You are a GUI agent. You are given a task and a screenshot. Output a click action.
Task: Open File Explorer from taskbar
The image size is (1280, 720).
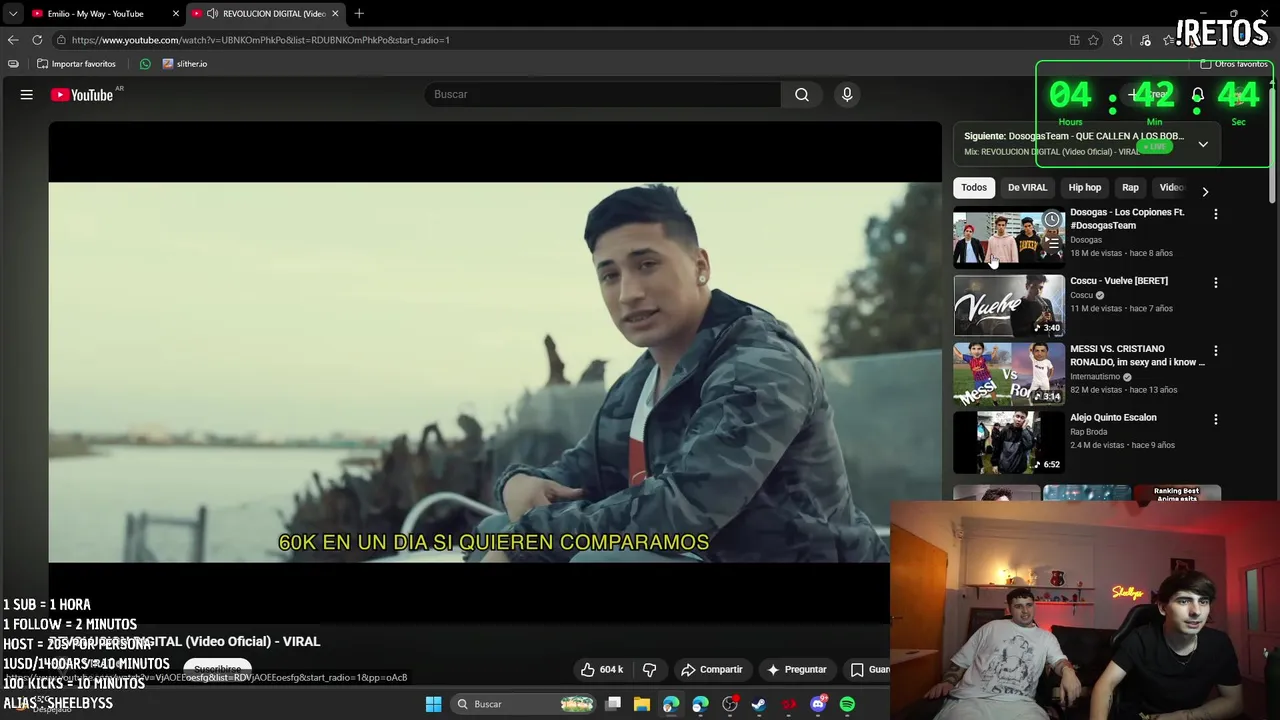(642, 704)
